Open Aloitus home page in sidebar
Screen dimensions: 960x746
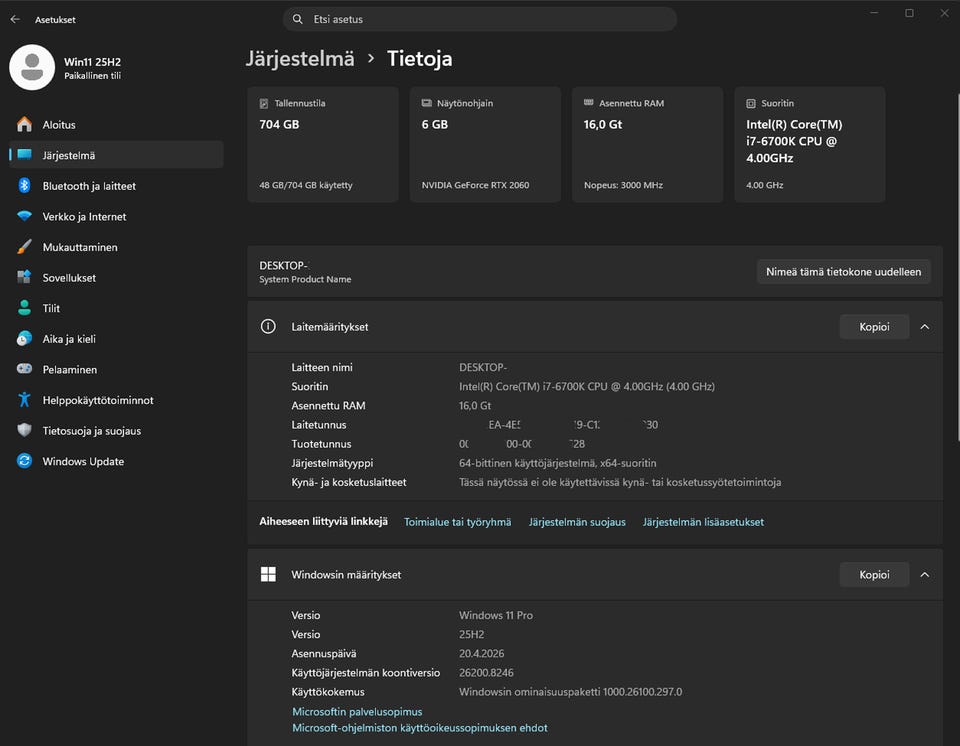tap(59, 125)
